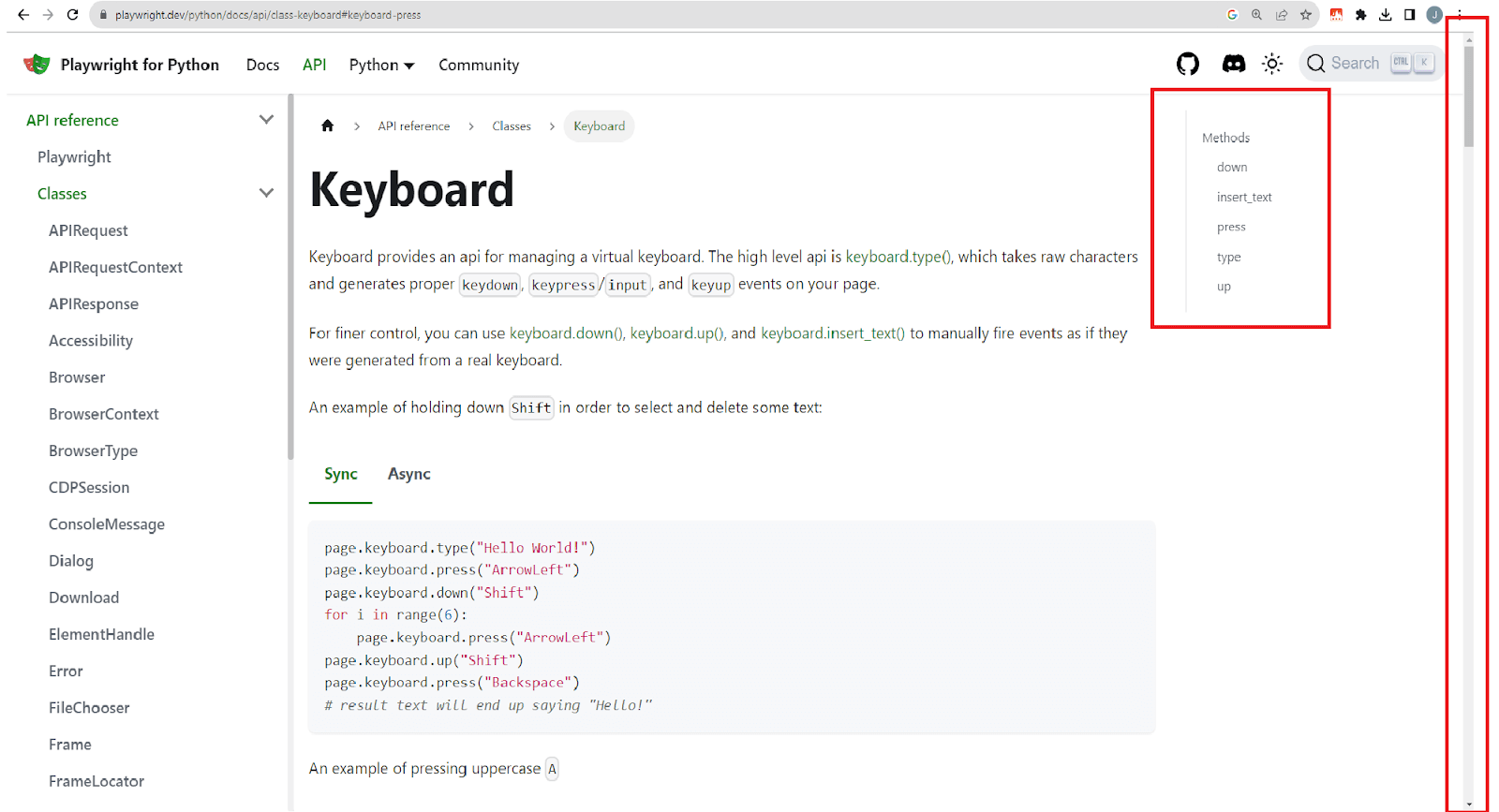Open APIRequest in the sidebar

tap(88, 230)
